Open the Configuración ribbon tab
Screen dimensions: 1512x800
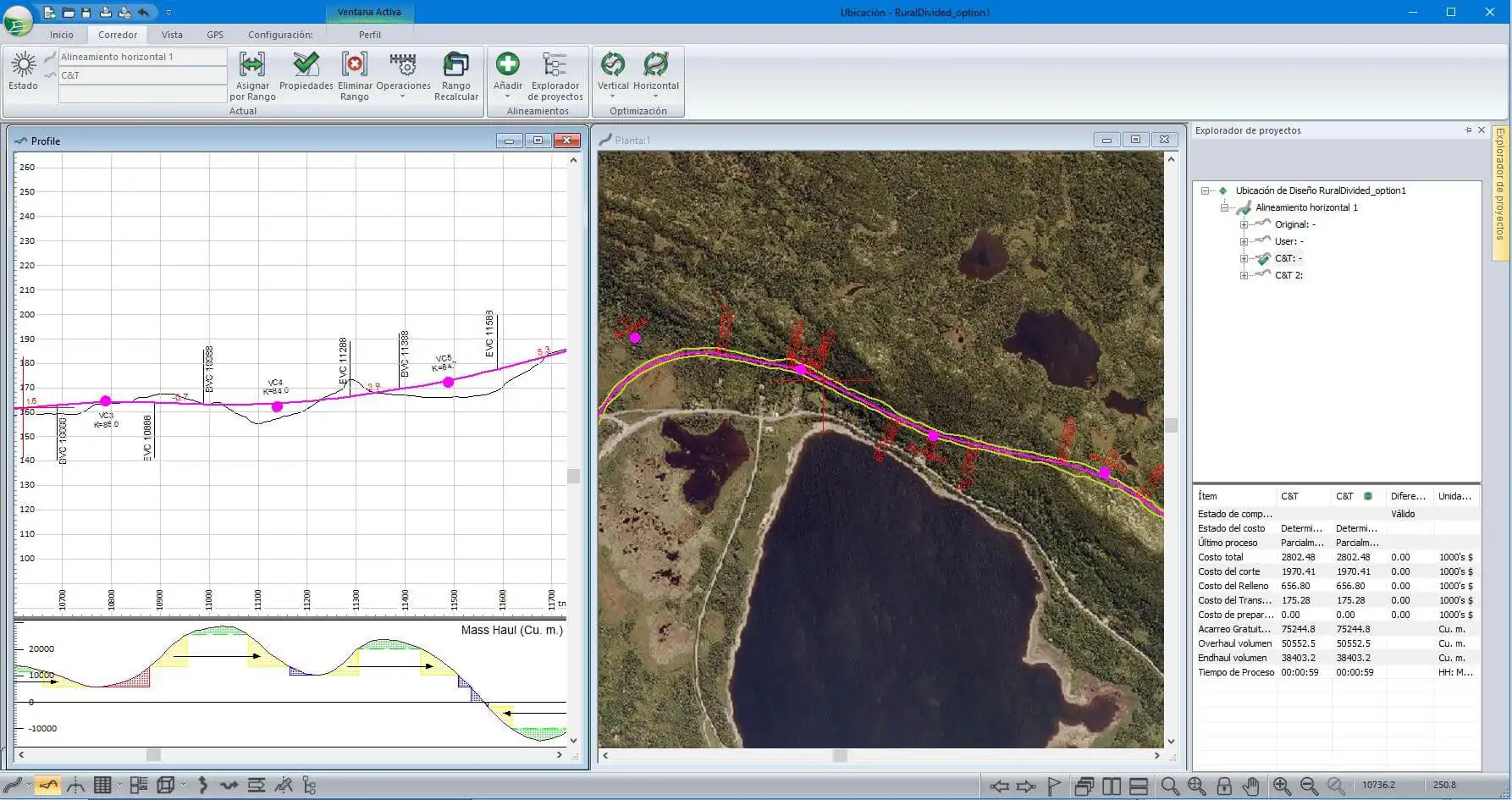coord(280,35)
